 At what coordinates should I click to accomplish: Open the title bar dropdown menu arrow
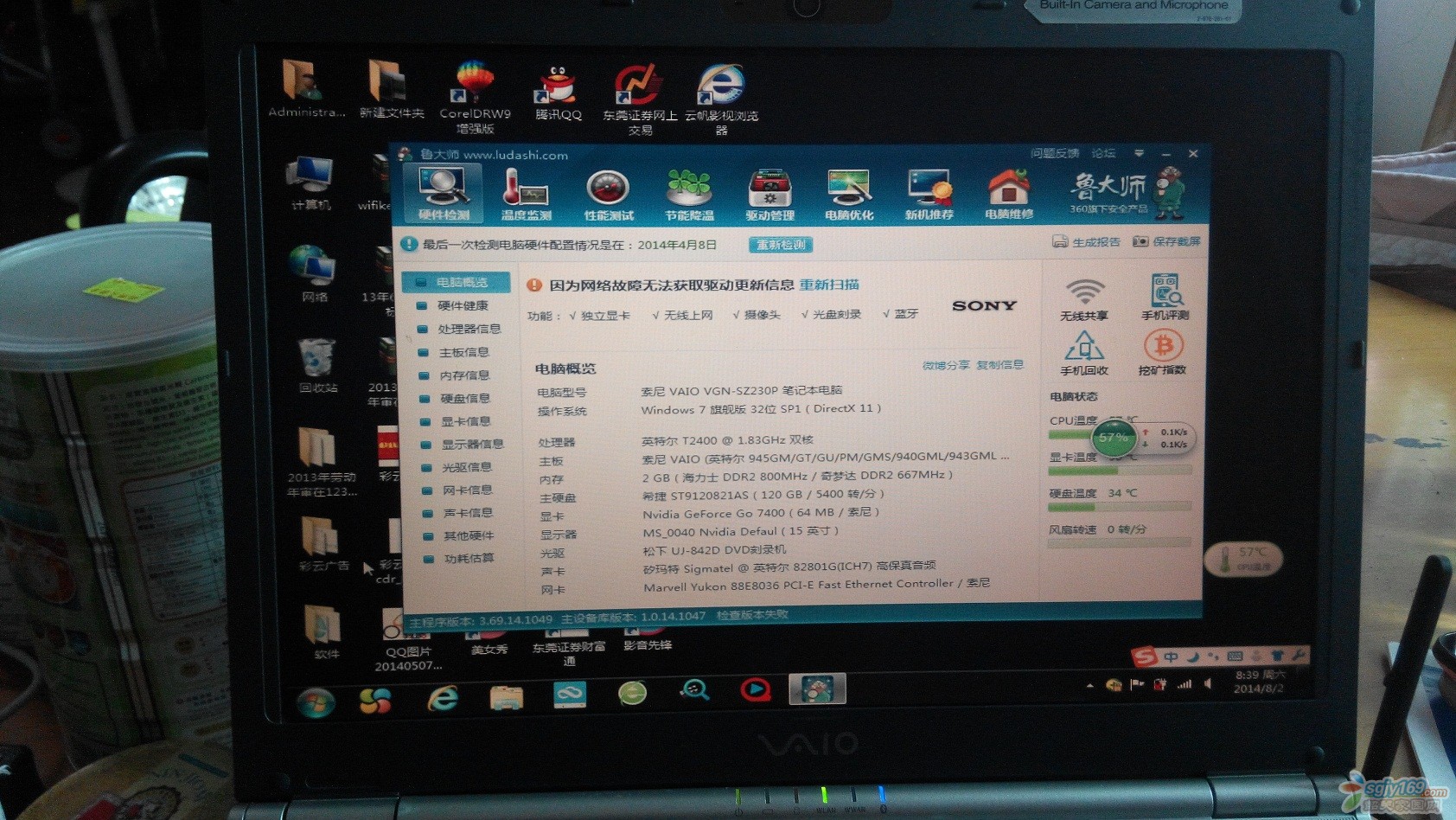(1139, 153)
